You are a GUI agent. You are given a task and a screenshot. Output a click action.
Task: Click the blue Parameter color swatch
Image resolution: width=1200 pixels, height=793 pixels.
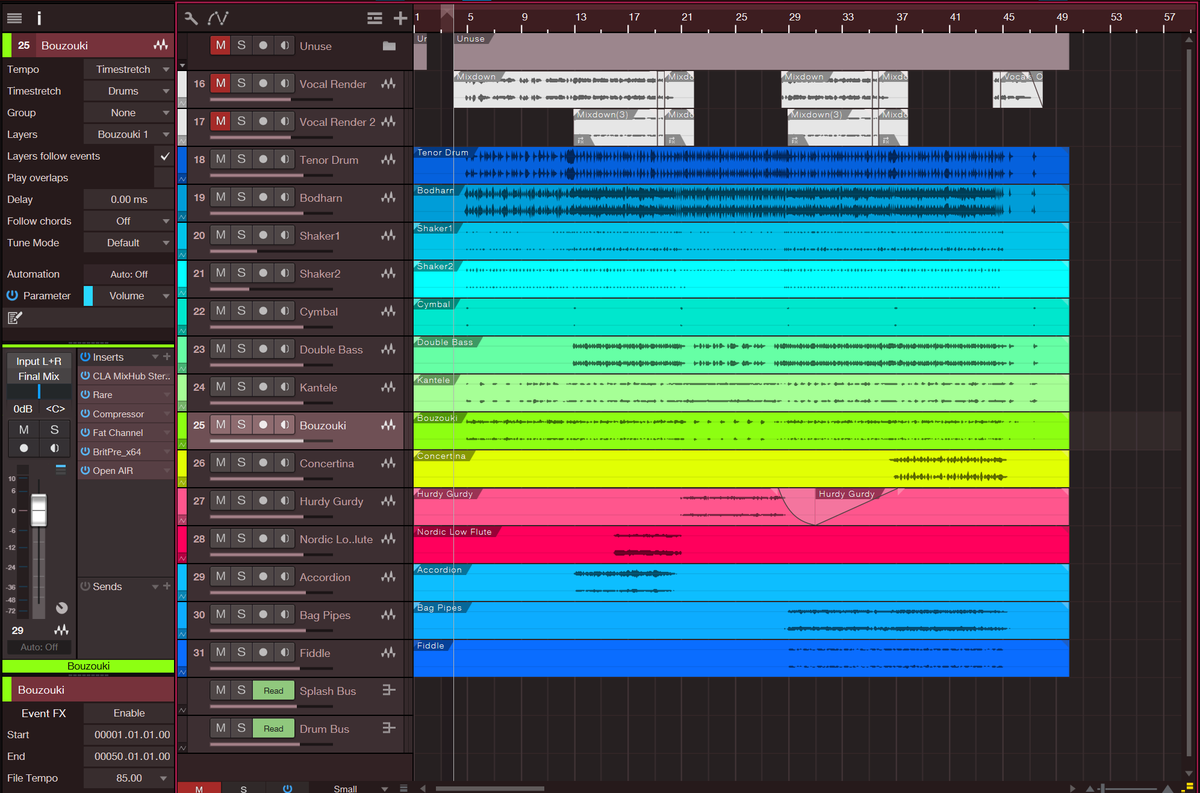pos(88,296)
